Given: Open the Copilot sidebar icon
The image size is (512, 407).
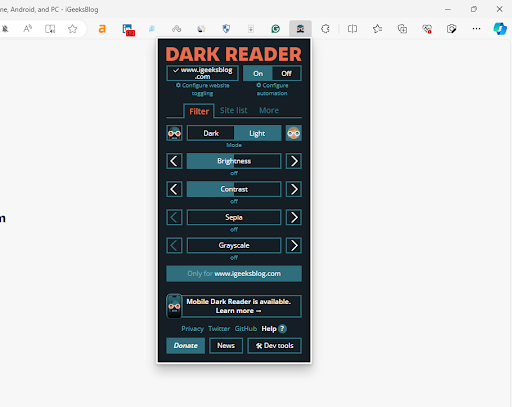Looking at the screenshot, I should (x=500, y=29).
